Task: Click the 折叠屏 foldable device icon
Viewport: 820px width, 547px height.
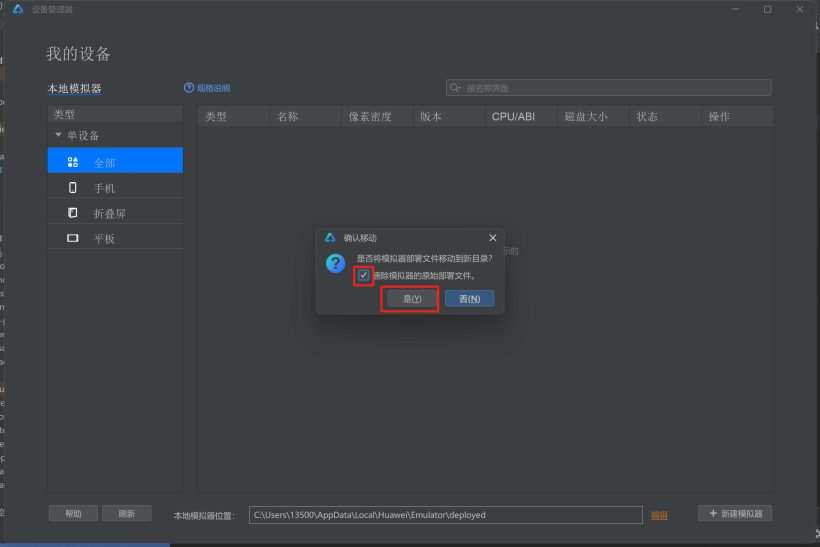Action: click(73, 213)
